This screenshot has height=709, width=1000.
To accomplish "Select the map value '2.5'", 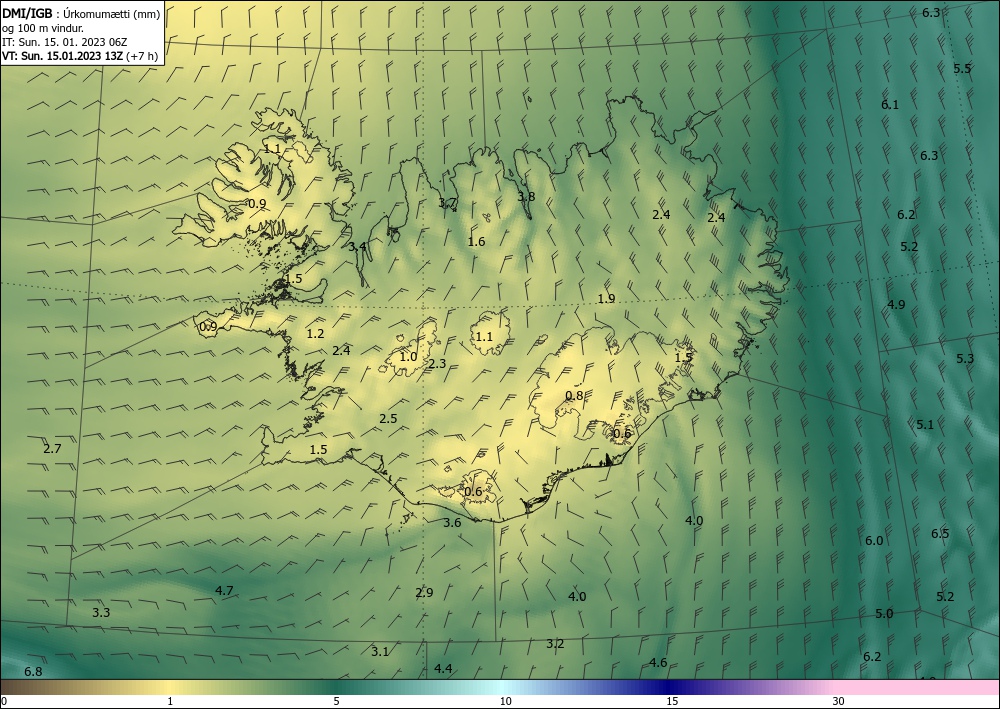I will click(388, 419).
